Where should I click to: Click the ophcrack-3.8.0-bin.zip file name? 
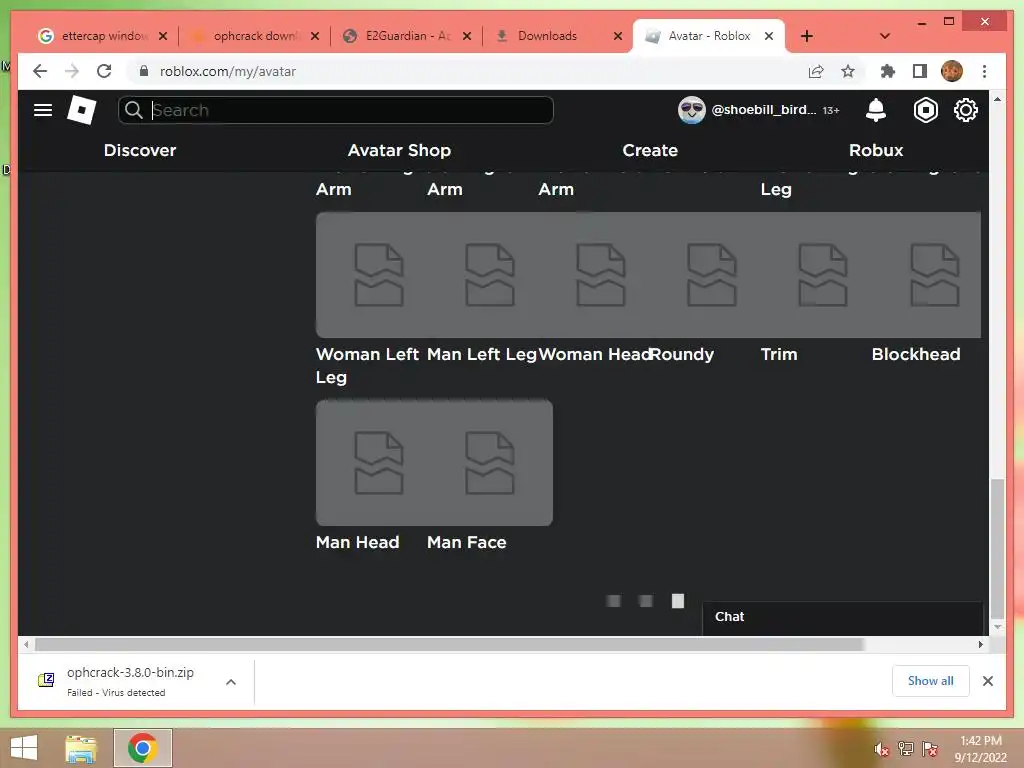130,672
